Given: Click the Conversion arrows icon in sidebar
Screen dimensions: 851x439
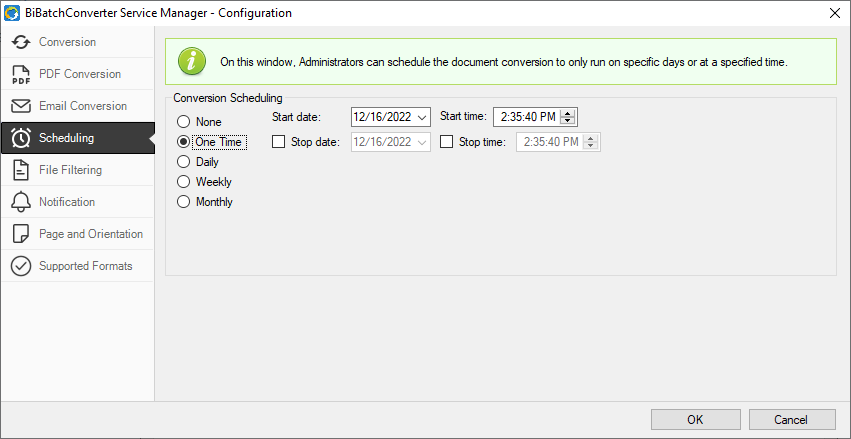Looking at the screenshot, I should point(21,42).
